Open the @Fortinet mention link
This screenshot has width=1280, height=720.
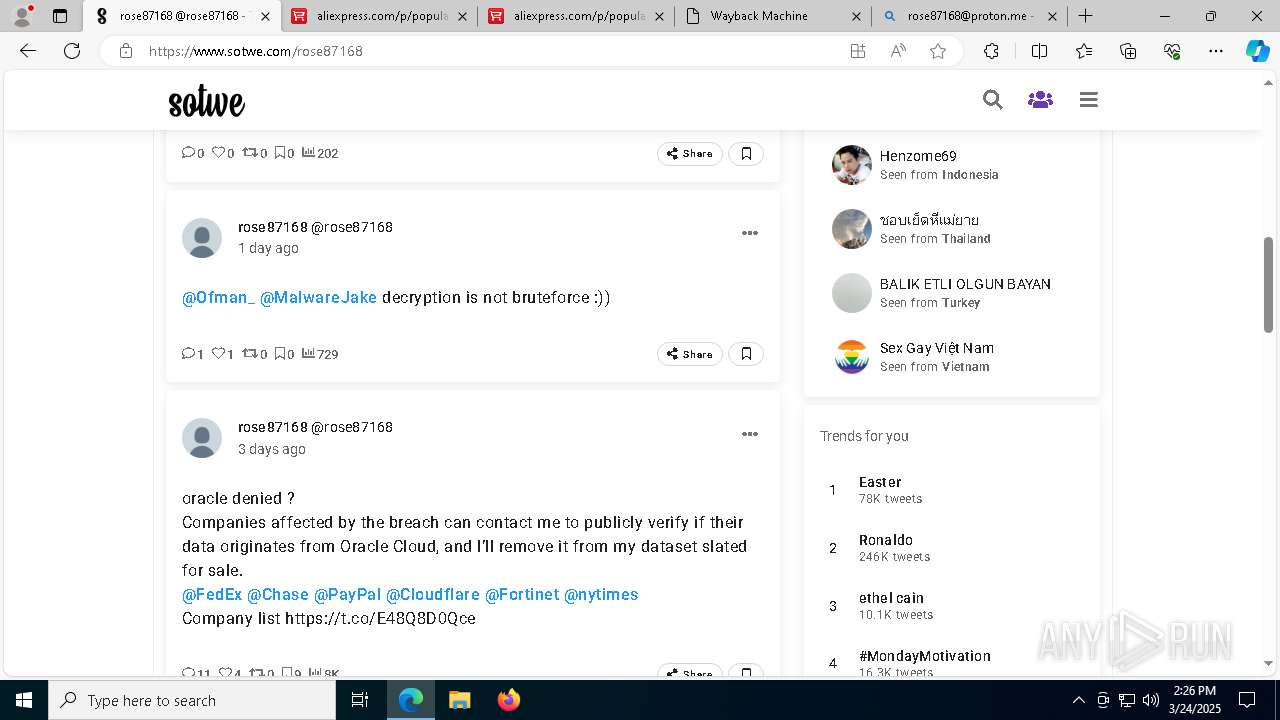pos(522,594)
